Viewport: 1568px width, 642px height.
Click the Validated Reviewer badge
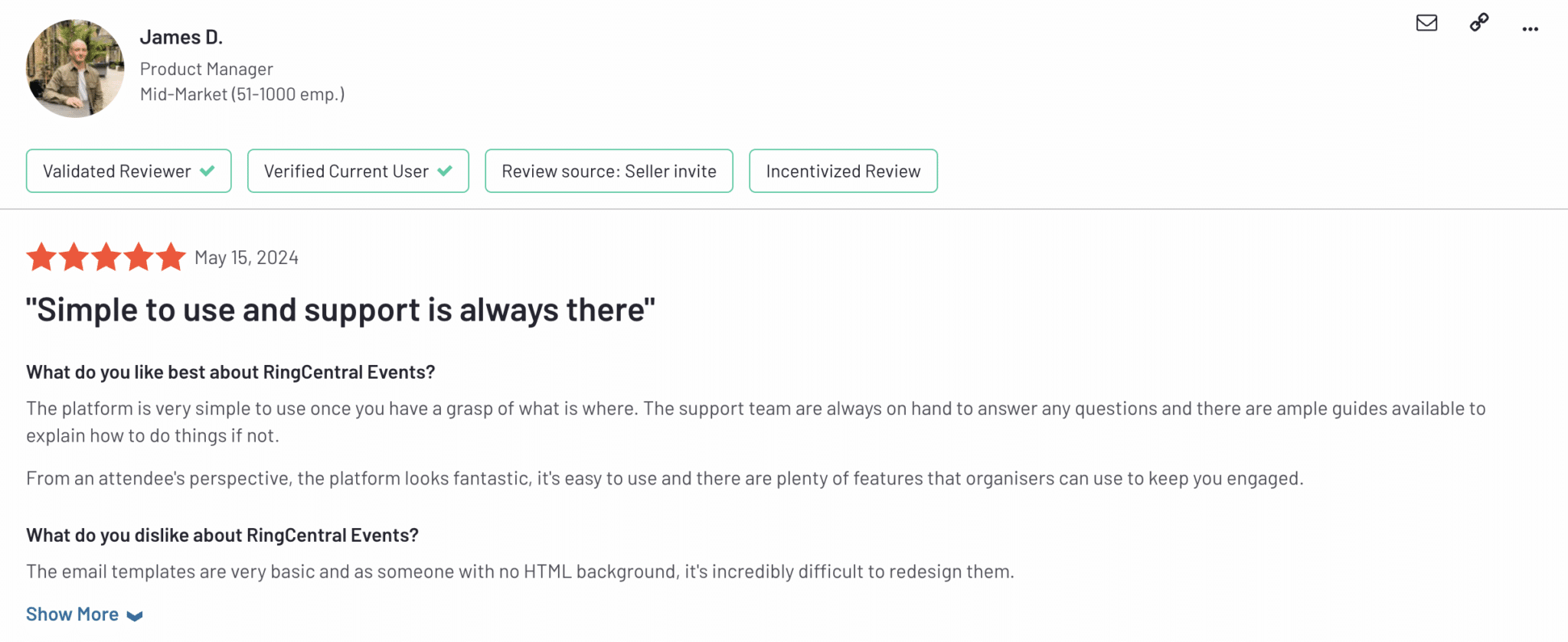tap(117, 171)
